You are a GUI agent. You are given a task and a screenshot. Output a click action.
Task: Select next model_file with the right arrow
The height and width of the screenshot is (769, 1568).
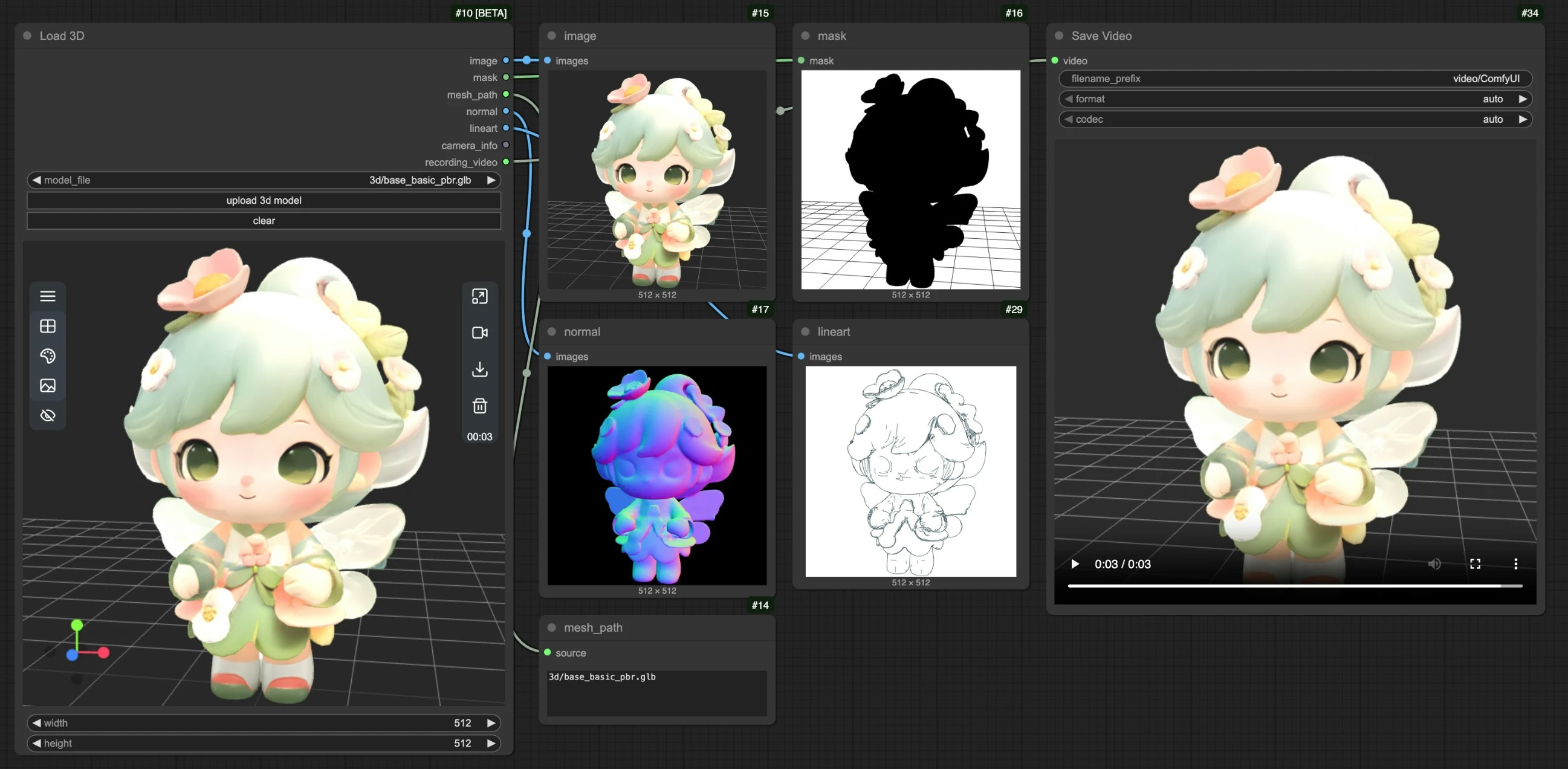tap(491, 180)
